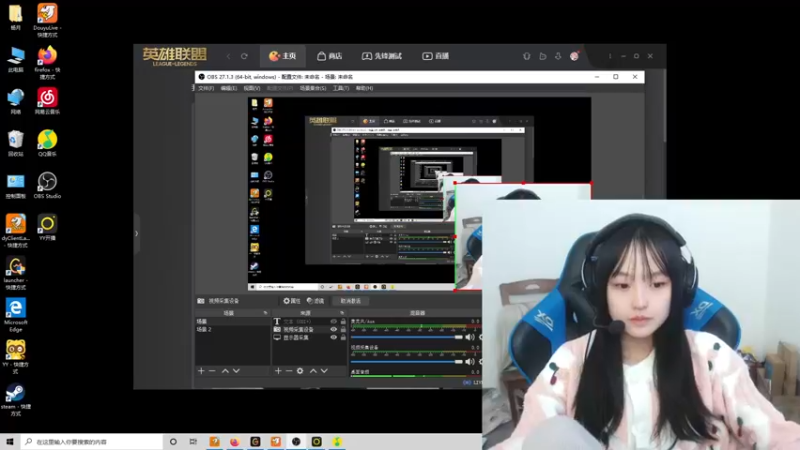Open OBS 工具(T) menu

pyautogui.click(x=341, y=88)
